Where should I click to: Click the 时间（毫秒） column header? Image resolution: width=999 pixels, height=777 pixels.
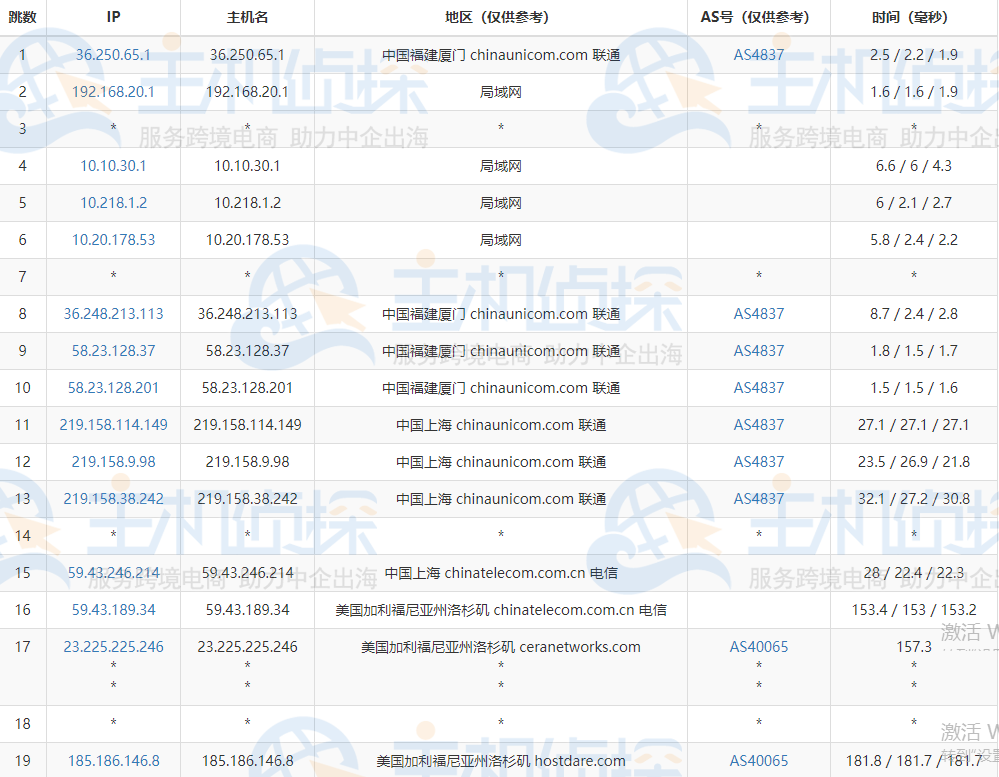[911, 16]
